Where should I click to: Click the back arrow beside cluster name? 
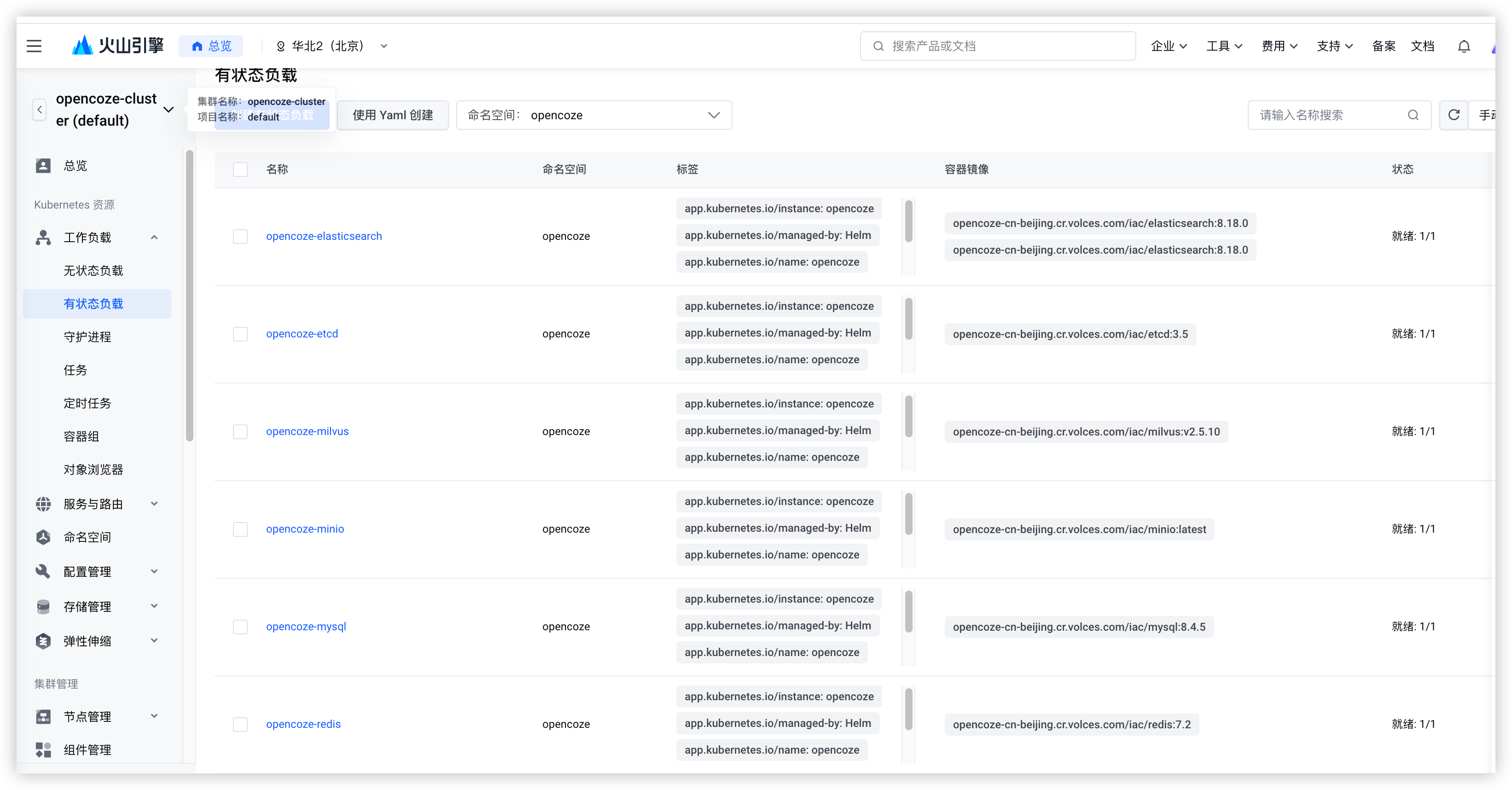[x=39, y=109]
